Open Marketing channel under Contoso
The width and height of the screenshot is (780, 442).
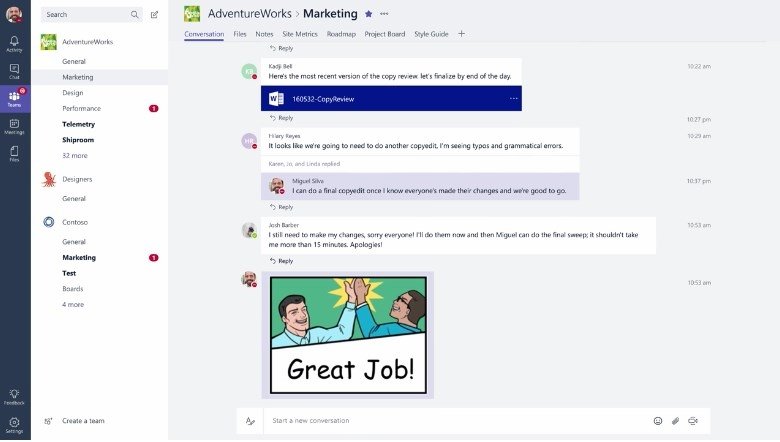(x=79, y=258)
